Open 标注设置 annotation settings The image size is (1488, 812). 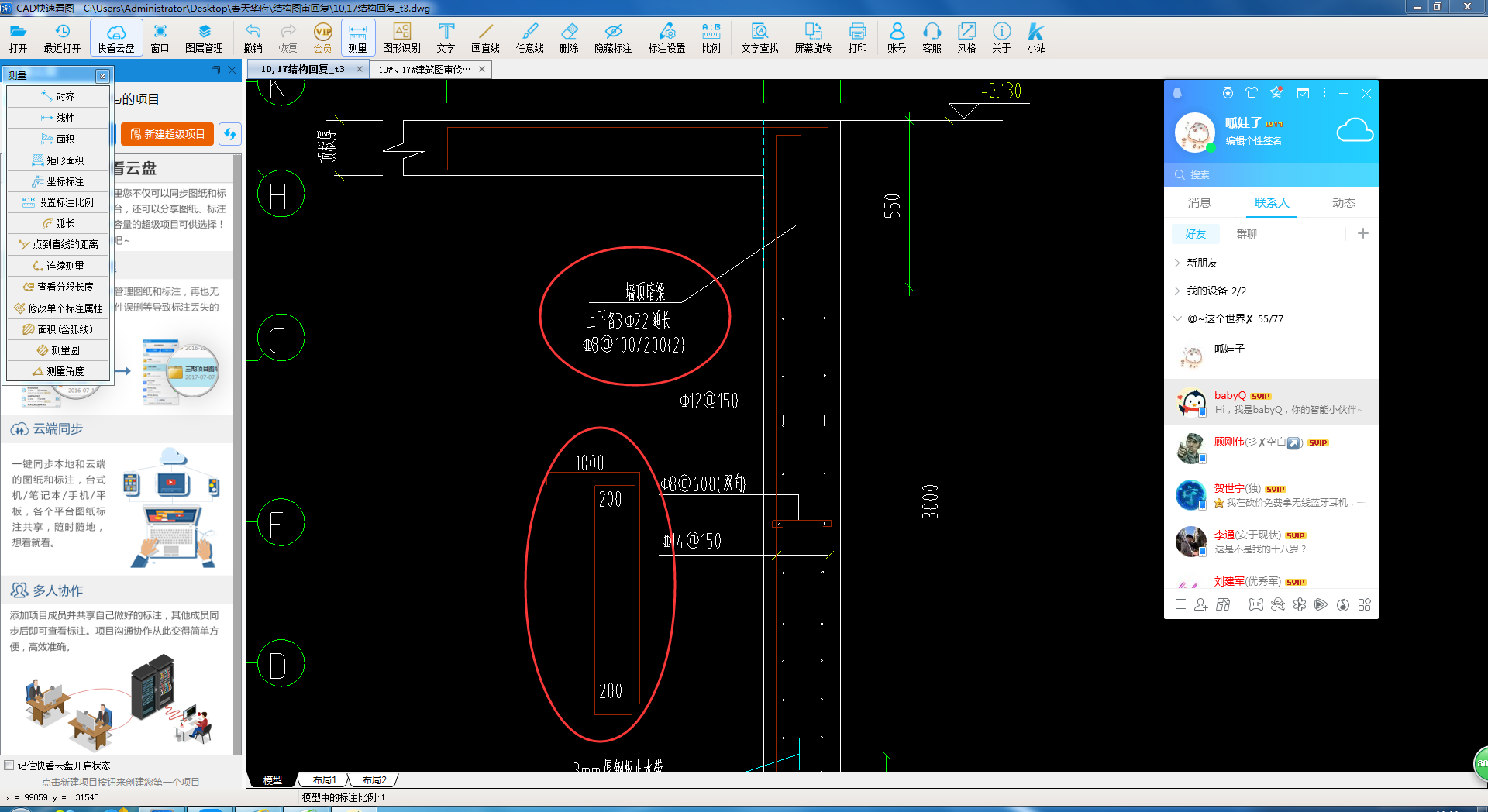tap(667, 38)
